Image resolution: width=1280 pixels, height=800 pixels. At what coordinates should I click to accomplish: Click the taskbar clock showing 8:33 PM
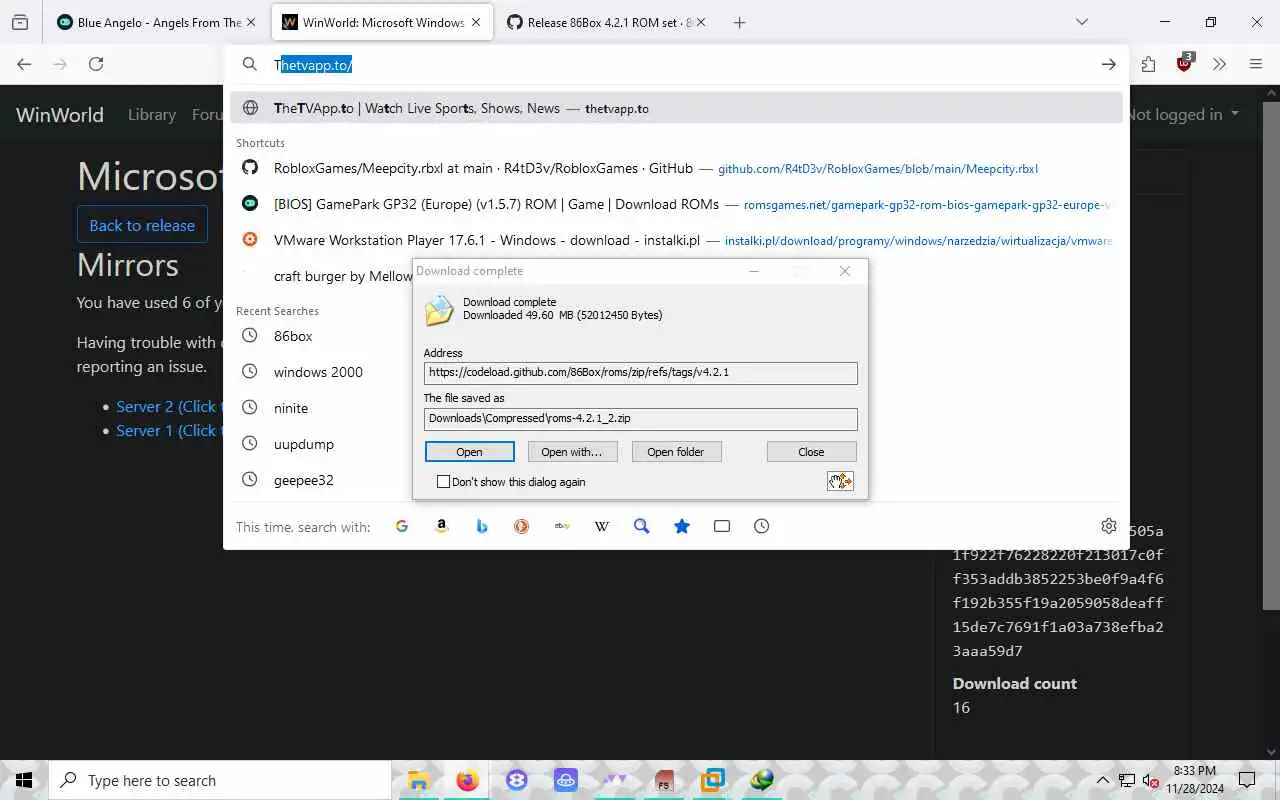coord(1194,780)
